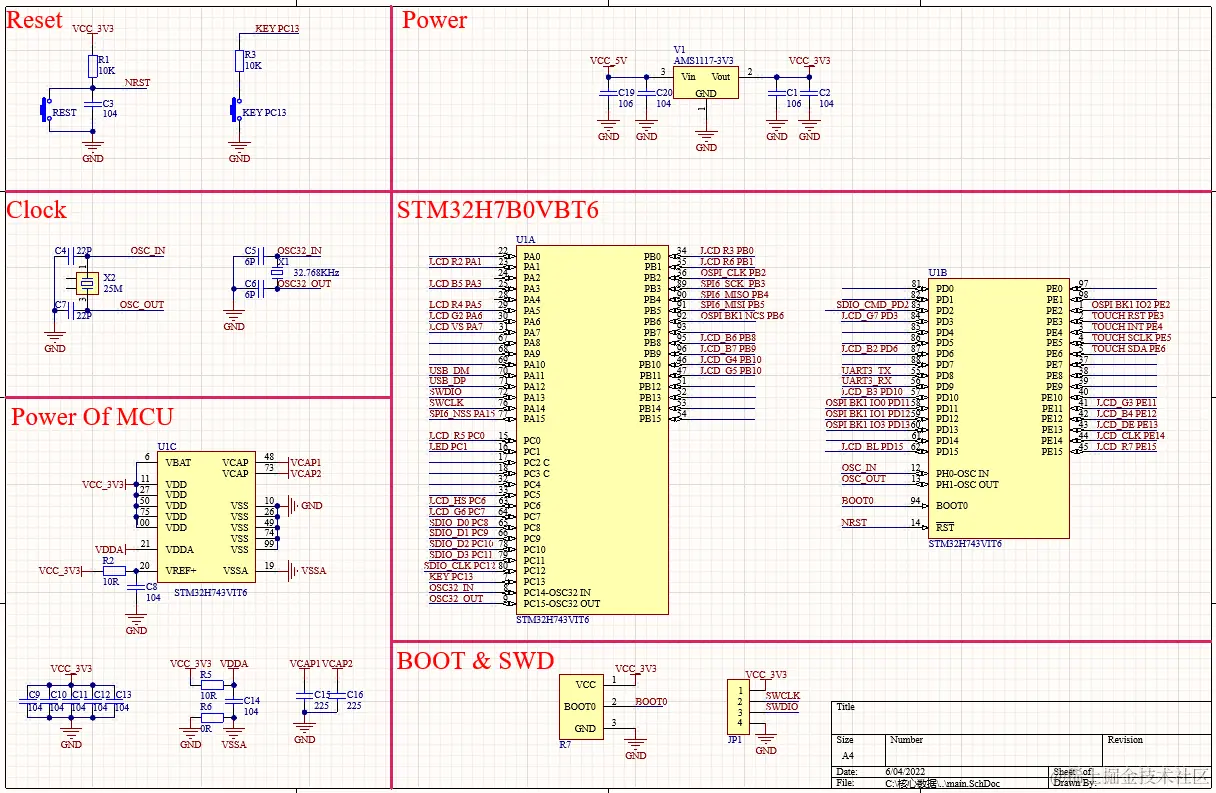Select the U1B port block body
Image resolution: width=1216 pixels, height=793 pixels.
(999, 408)
